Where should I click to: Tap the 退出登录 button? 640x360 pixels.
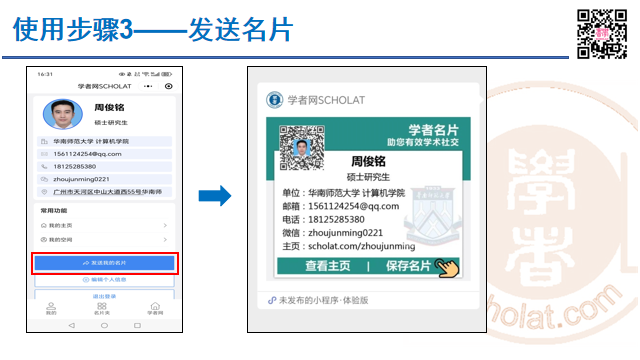[104, 295]
